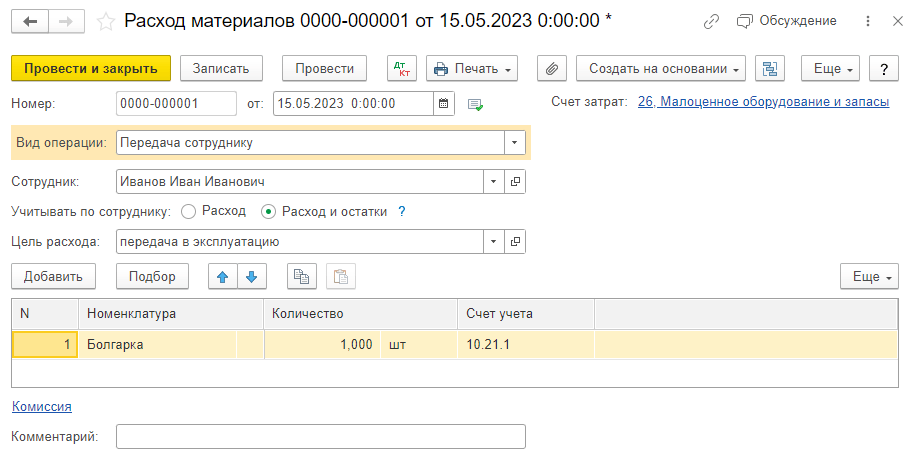Click the back navigation arrow
The height and width of the screenshot is (459, 918).
click(30, 21)
